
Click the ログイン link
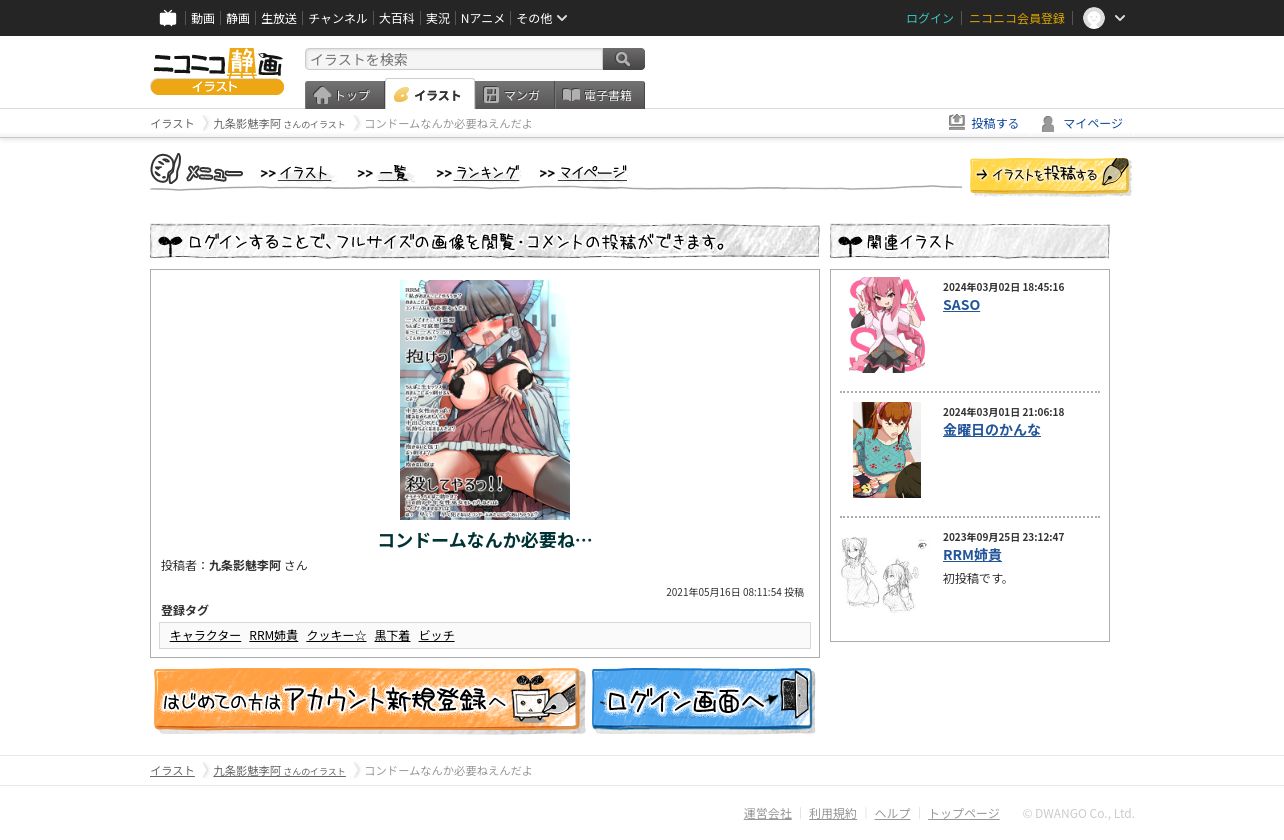point(930,18)
